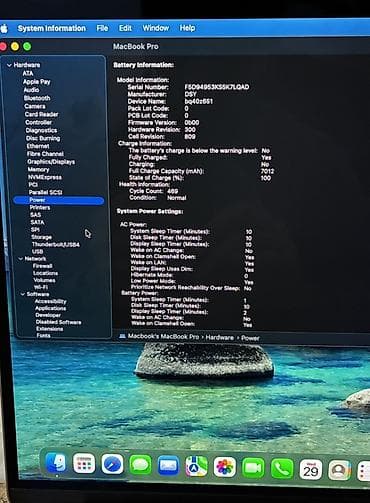The height and width of the screenshot is (503, 370).
Task: Open Contacts from the Dock
Action: [339, 470]
